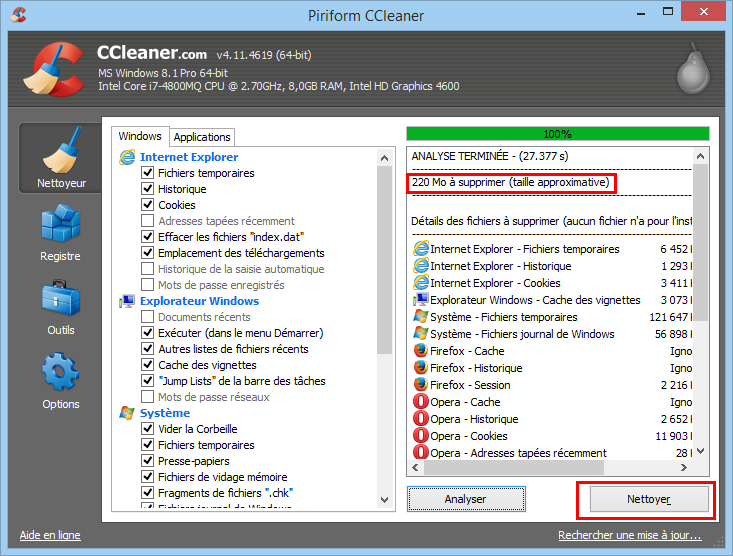
Task: Click Opera icon for Cache result
Action: coord(421,401)
